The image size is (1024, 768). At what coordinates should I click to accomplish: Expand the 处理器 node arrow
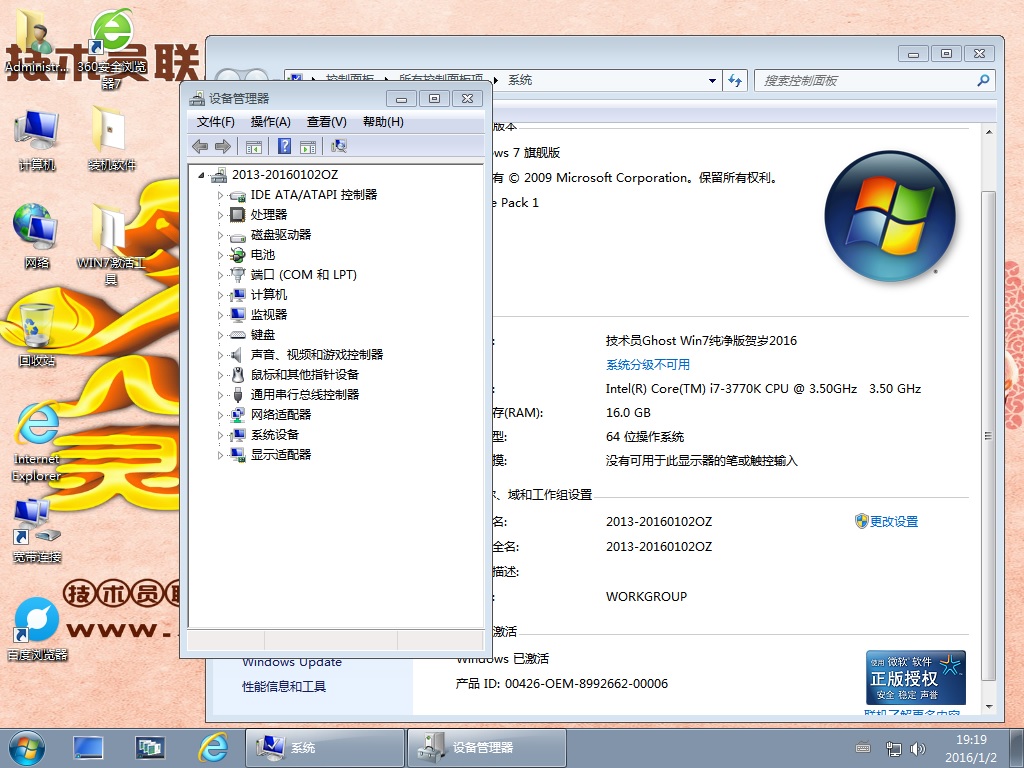(220, 215)
